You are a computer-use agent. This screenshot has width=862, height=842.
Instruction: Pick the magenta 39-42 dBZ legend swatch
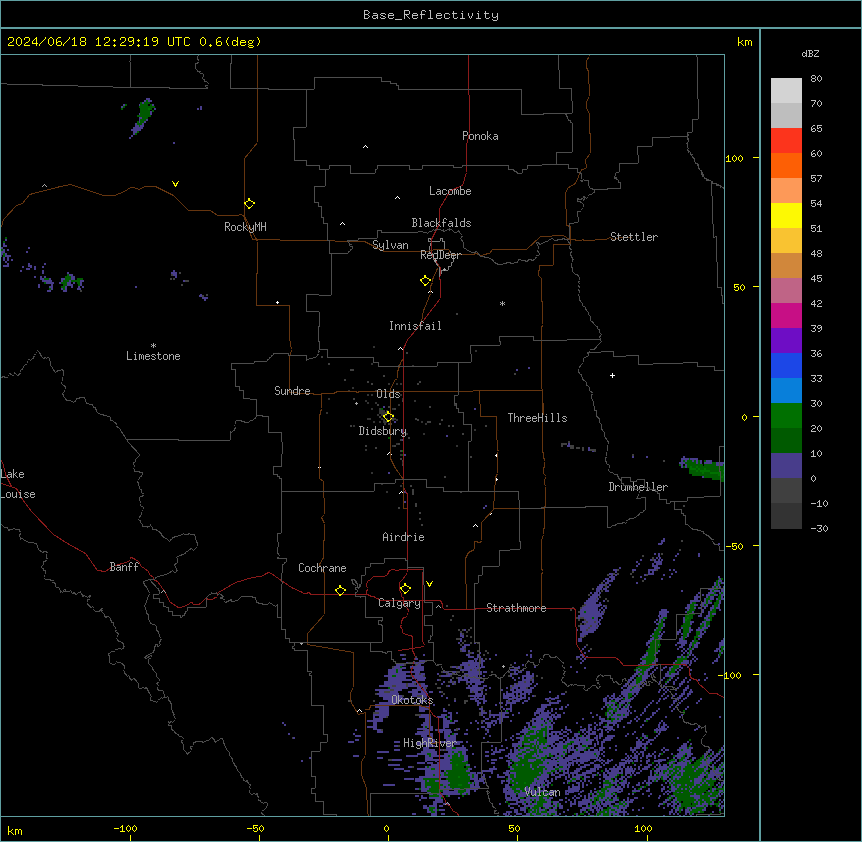(786, 315)
